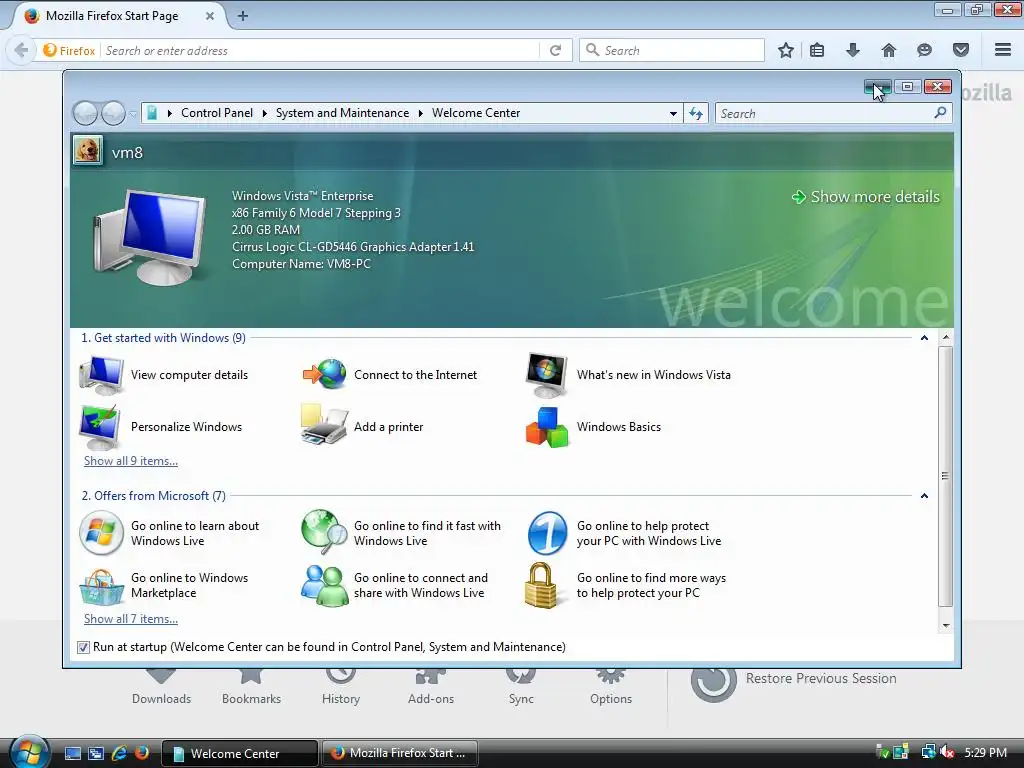Click Welcome Center back navigation button

(x=86, y=114)
